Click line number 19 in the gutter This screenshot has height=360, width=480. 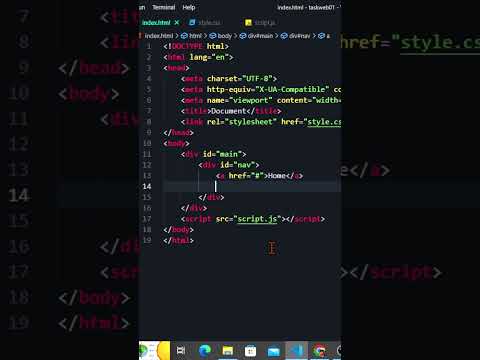tap(147, 240)
